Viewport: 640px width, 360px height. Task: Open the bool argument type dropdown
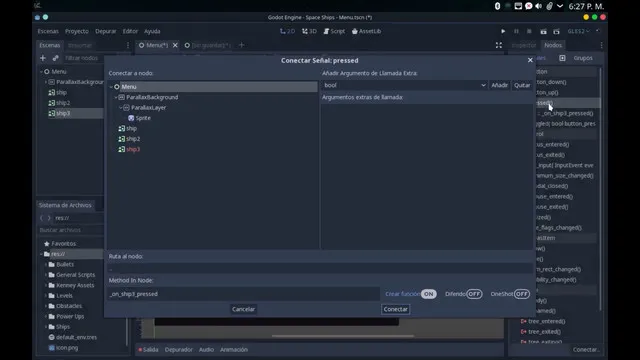(404, 85)
